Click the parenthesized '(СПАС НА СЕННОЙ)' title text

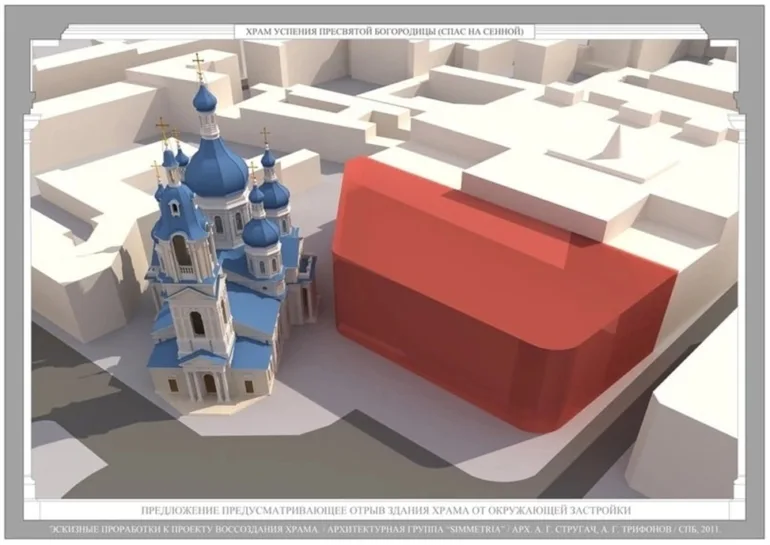point(478,32)
